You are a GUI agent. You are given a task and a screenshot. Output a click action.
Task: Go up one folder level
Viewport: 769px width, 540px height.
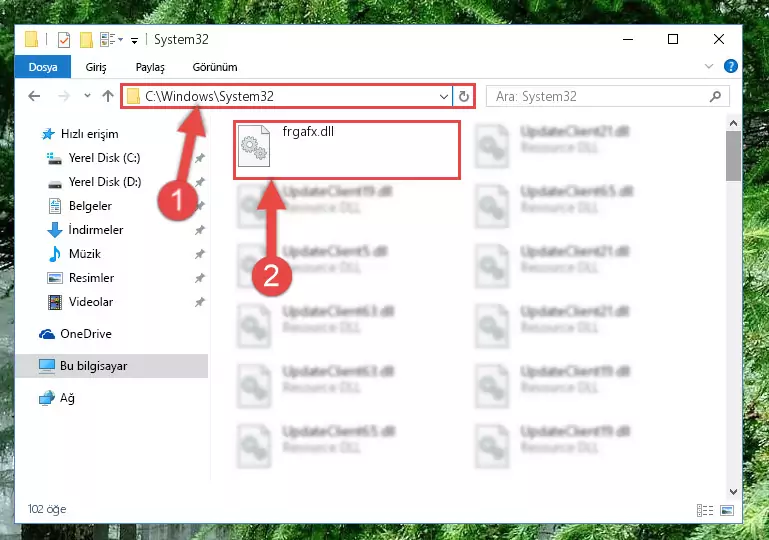(x=108, y=96)
